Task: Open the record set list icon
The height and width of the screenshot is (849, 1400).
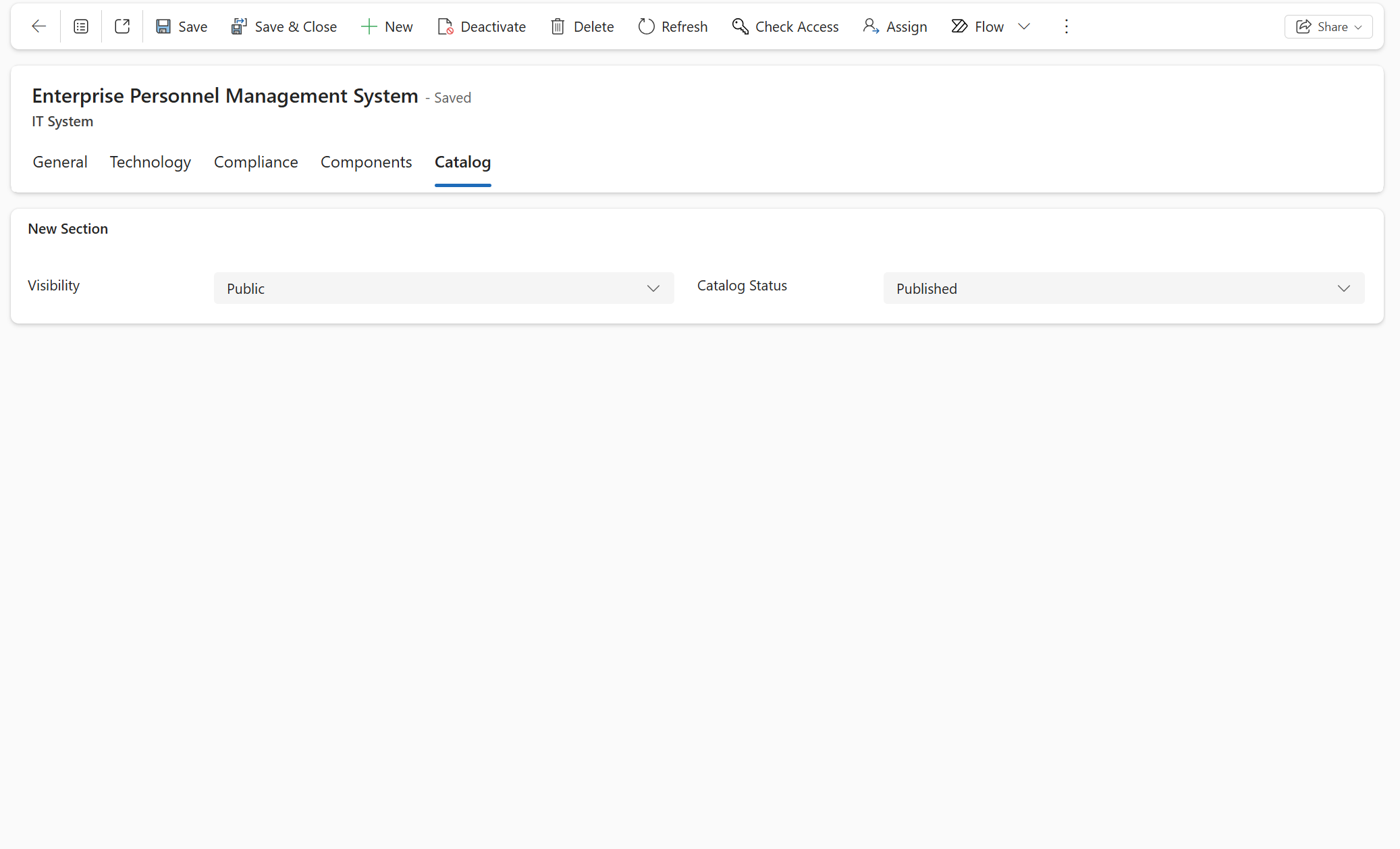Action: [81, 26]
